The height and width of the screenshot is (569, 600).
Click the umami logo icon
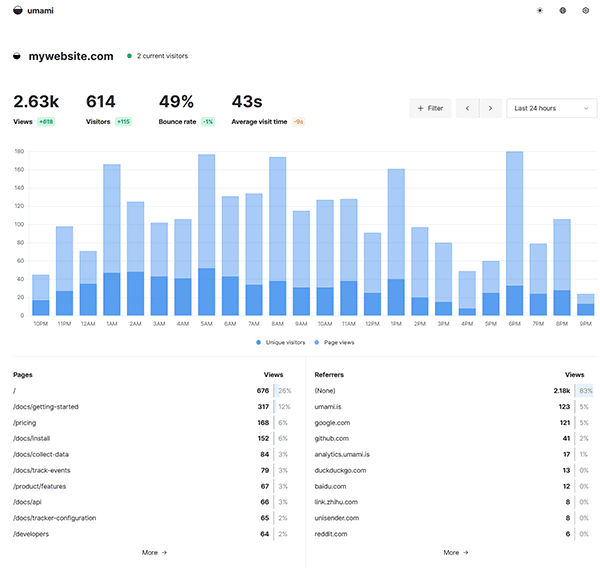[x=18, y=10]
